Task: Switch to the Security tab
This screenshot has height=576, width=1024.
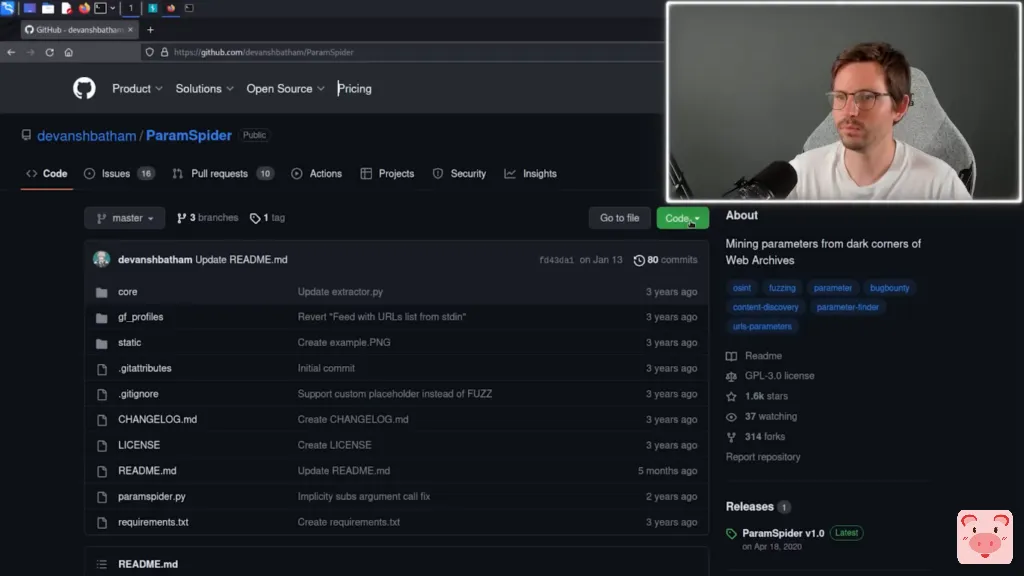Action: (460, 174)
